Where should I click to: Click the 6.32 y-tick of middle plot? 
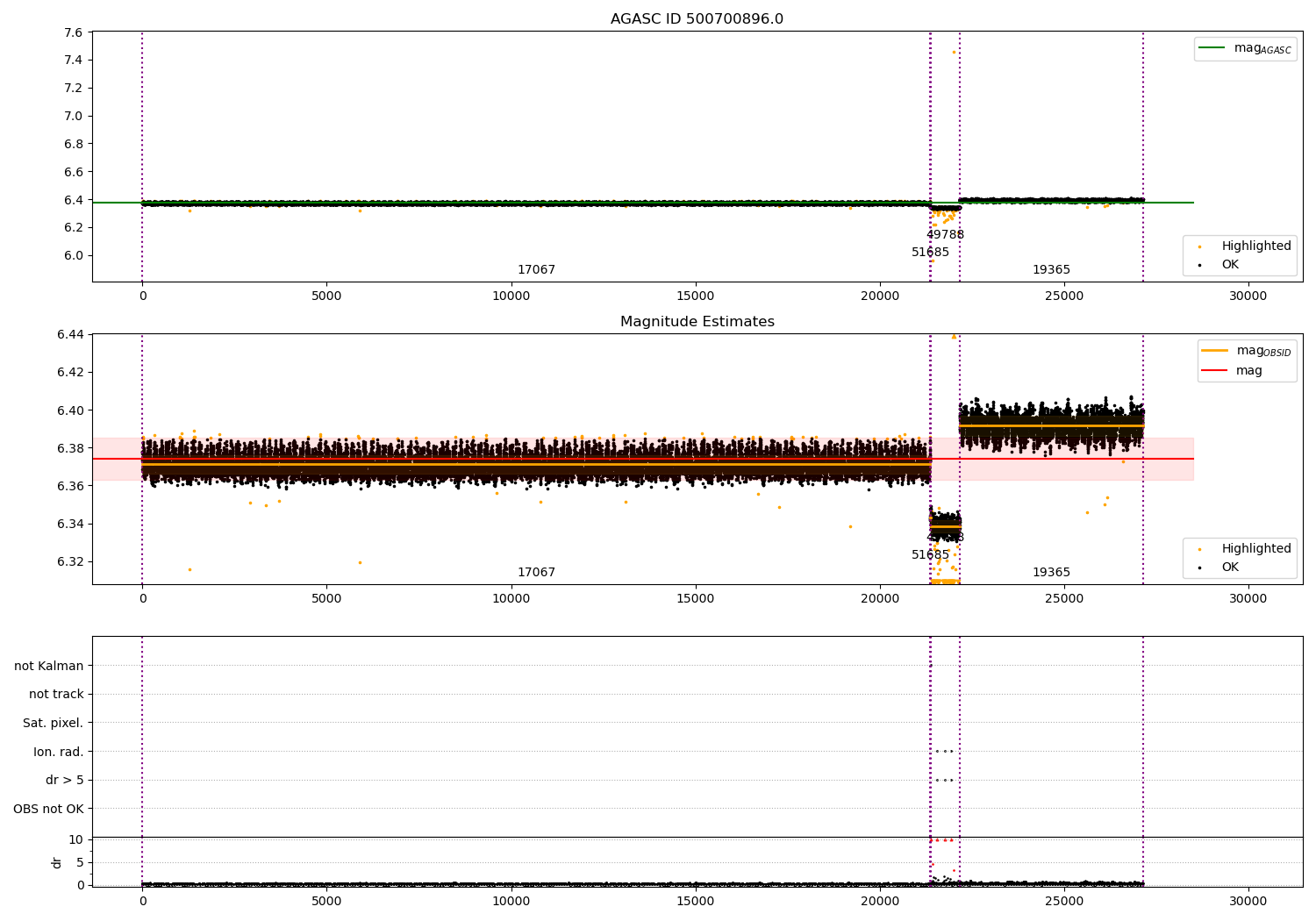tap(70, 562)
